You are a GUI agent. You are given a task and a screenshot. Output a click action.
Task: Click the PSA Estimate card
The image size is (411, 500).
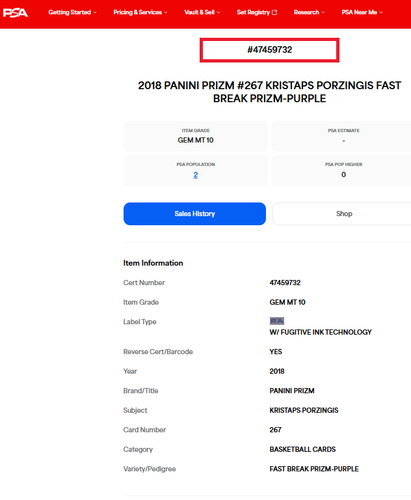pyautogui.click(x=341, y=136)
